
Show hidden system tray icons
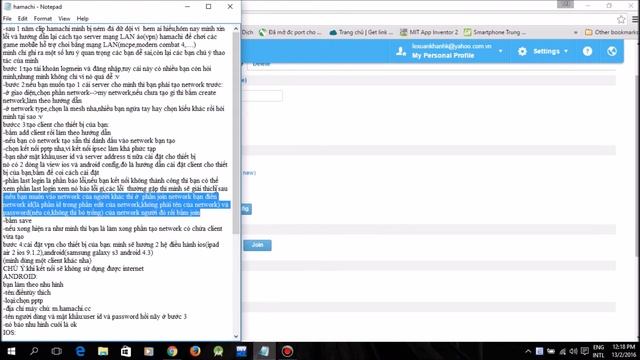click(528, 351)
